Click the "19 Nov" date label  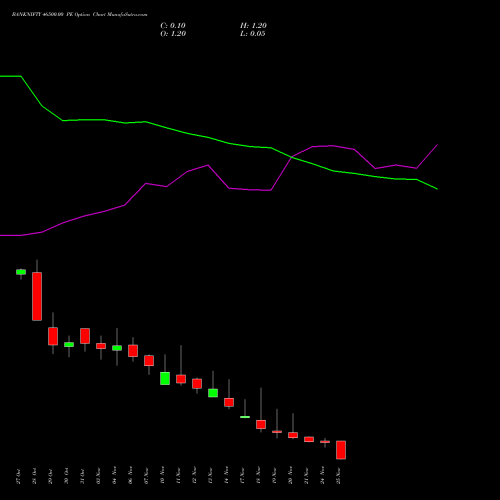click(274, 475)
